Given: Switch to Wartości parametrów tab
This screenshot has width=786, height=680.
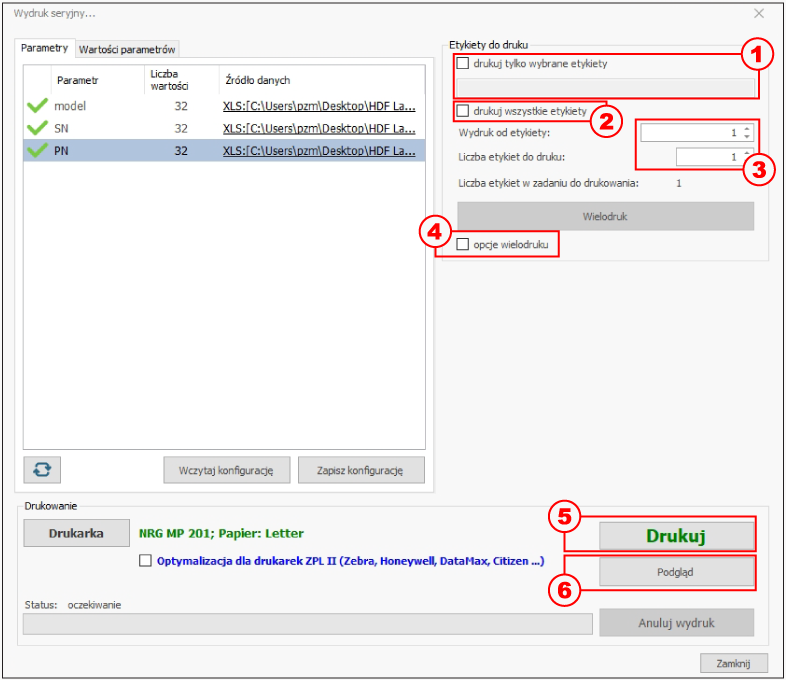Looking at the screenshot, I should pos(127,50).
